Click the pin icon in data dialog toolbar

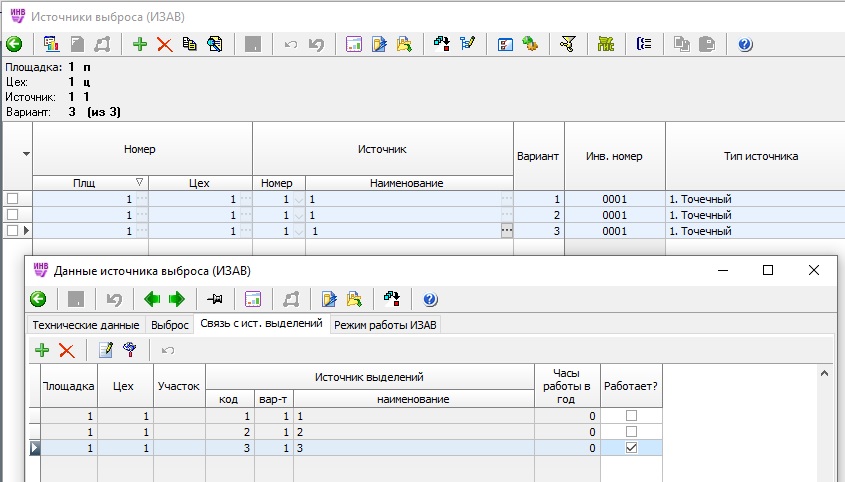[214, 298]
